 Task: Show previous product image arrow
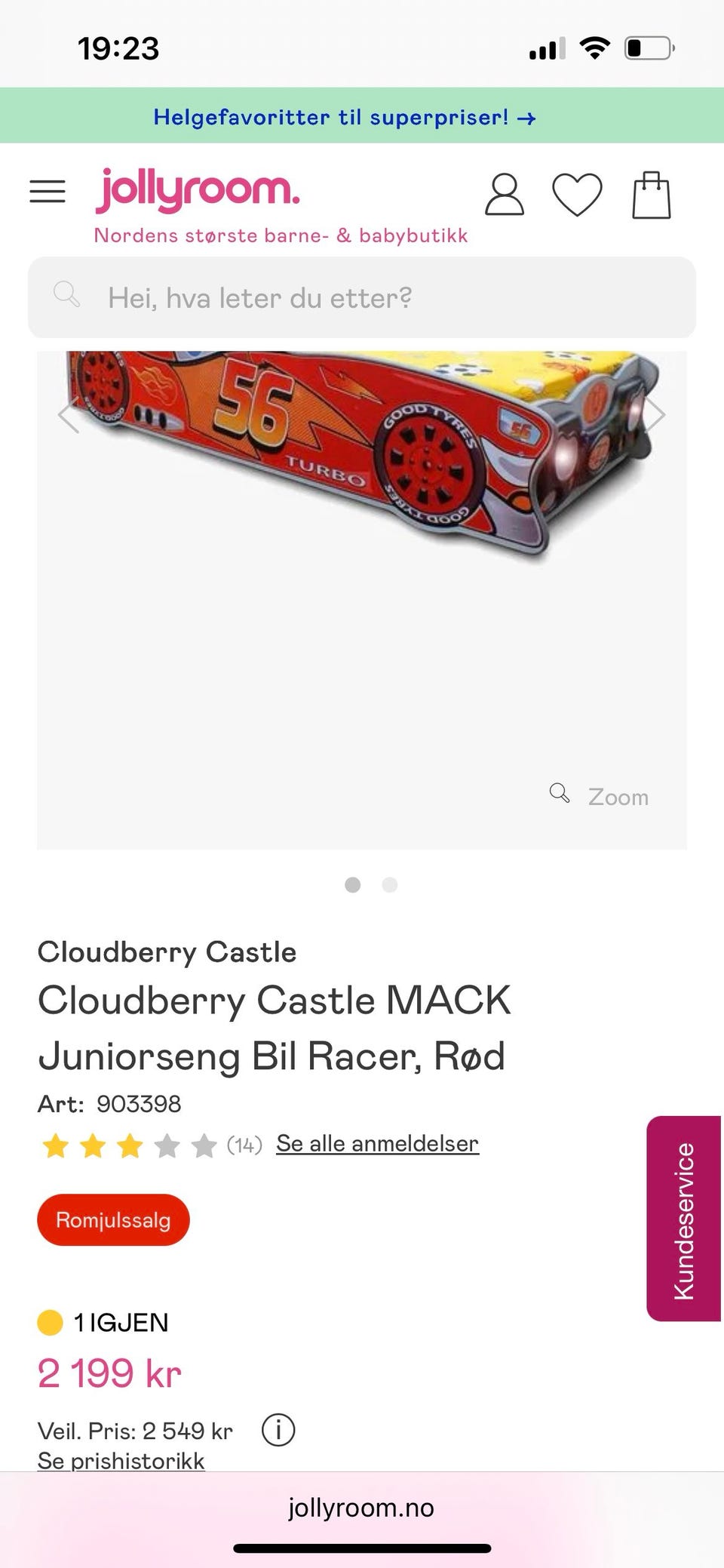point(69,414)
